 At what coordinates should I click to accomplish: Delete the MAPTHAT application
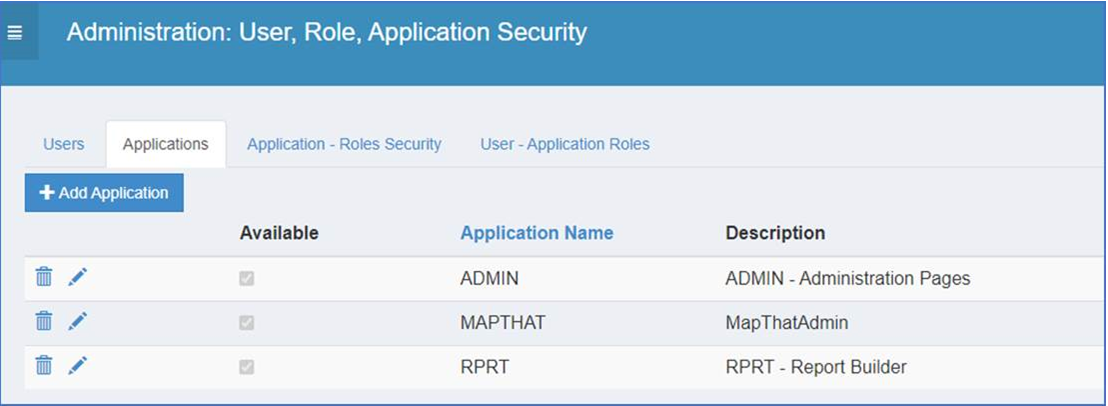pos(44,321)
